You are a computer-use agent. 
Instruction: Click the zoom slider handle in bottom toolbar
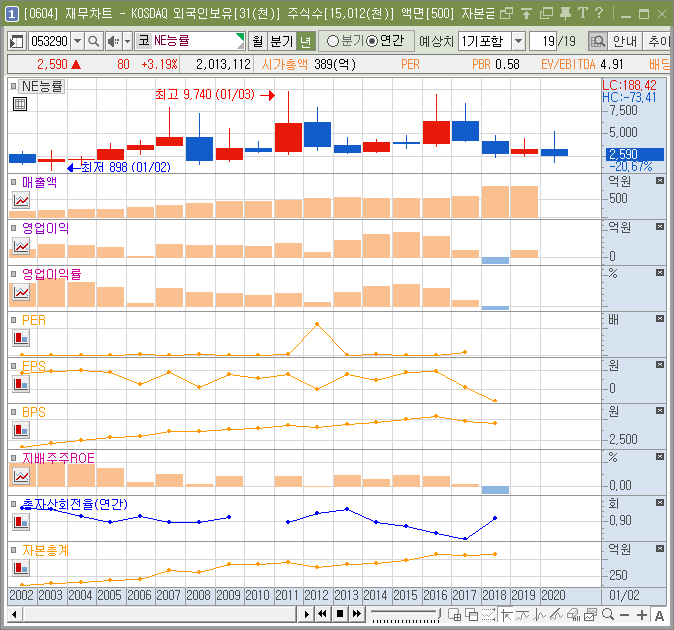point(439,615)
